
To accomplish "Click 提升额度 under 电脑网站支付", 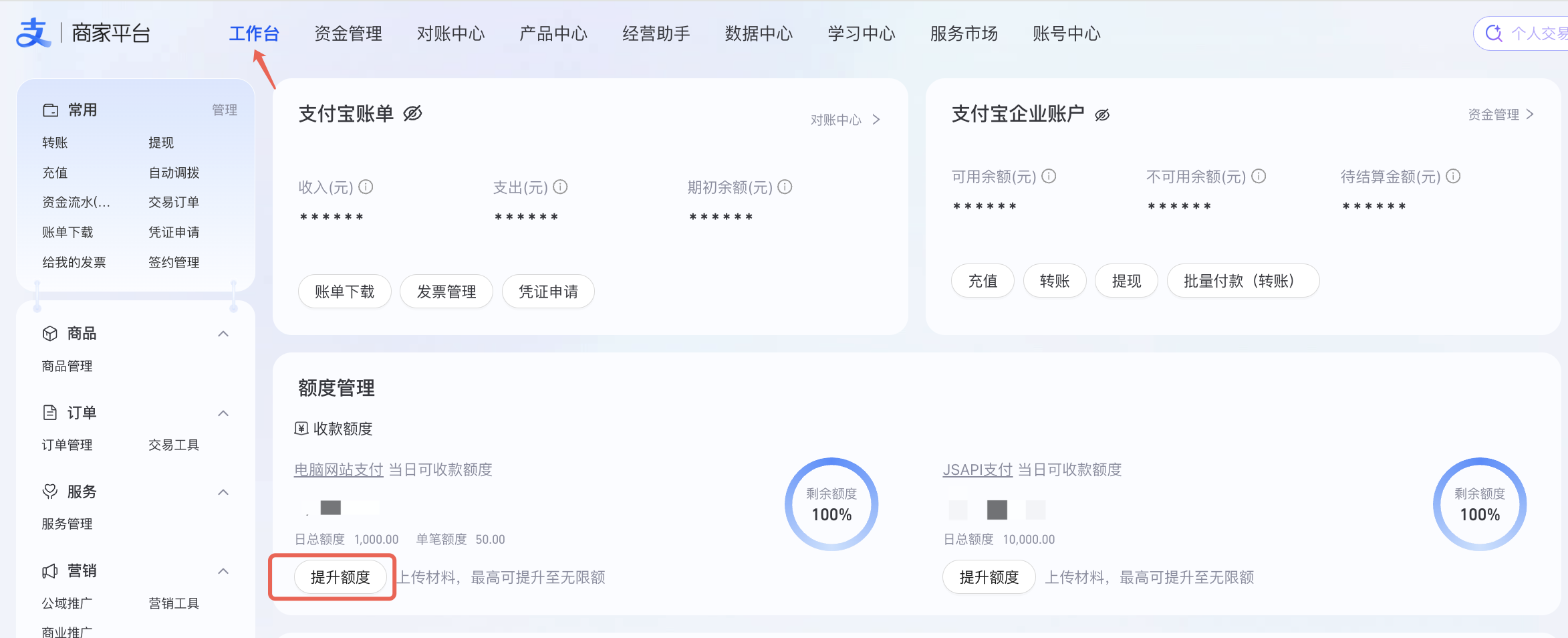I will pos(340,577).
